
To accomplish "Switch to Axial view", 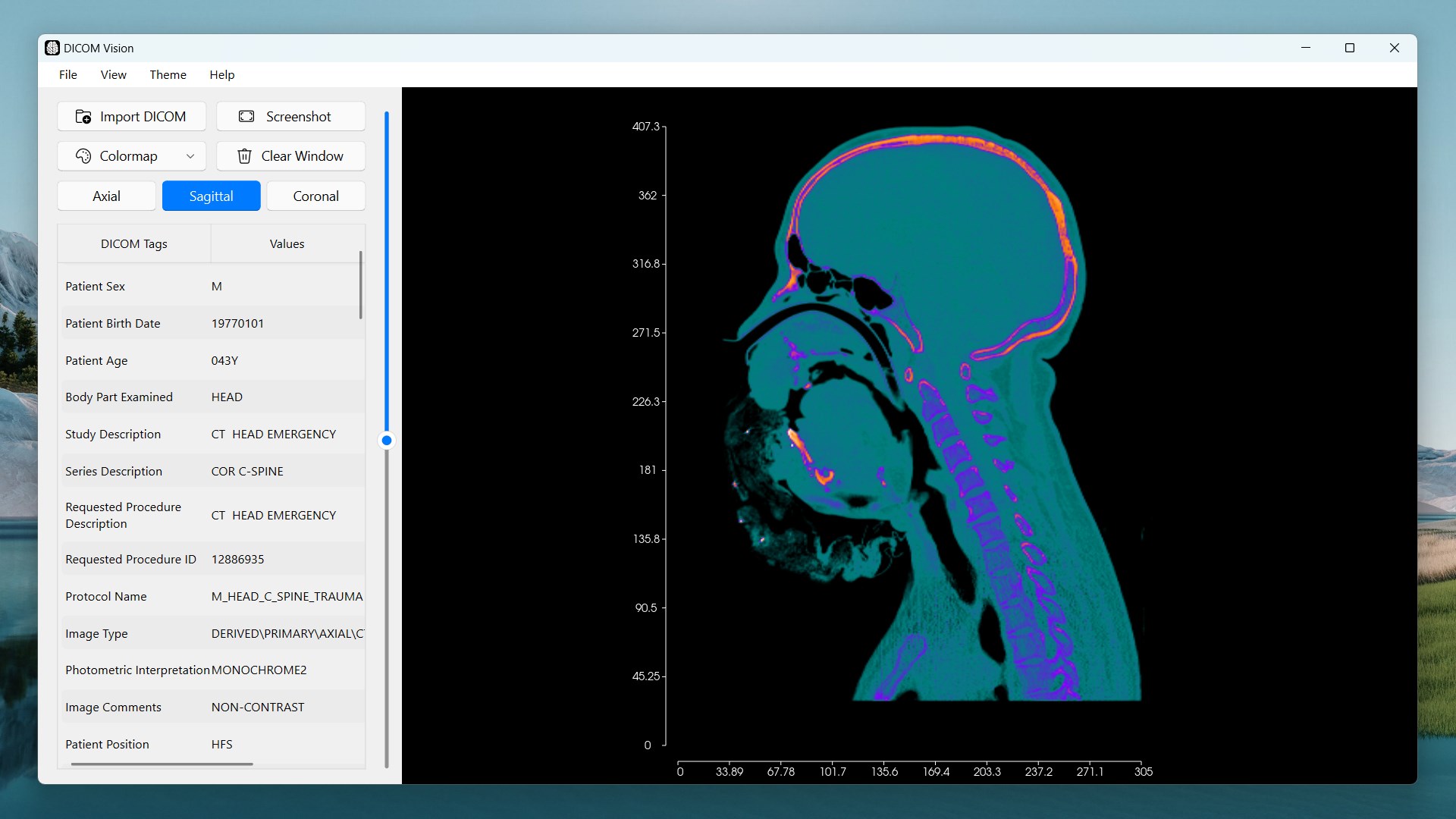I will (106, 196).
